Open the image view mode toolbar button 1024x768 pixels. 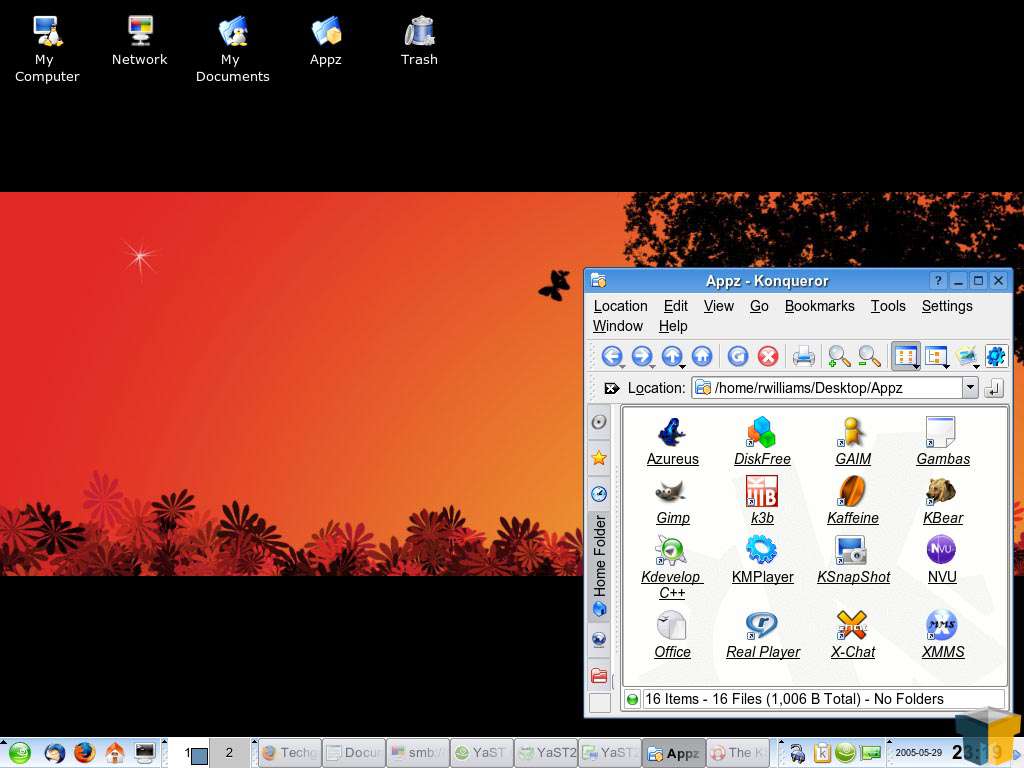tap(967, 356)
